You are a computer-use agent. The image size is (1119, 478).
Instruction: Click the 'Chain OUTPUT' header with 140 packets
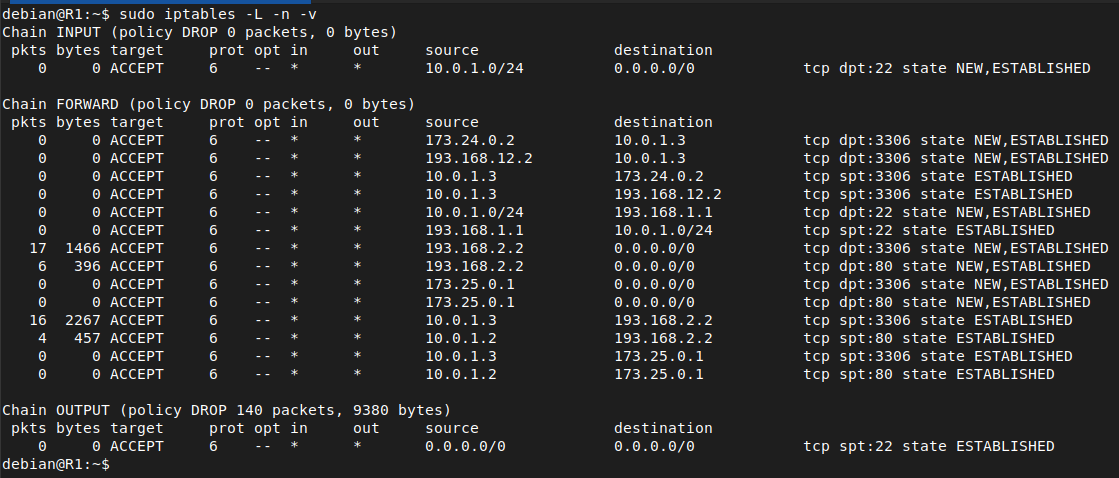pos(226,410)
